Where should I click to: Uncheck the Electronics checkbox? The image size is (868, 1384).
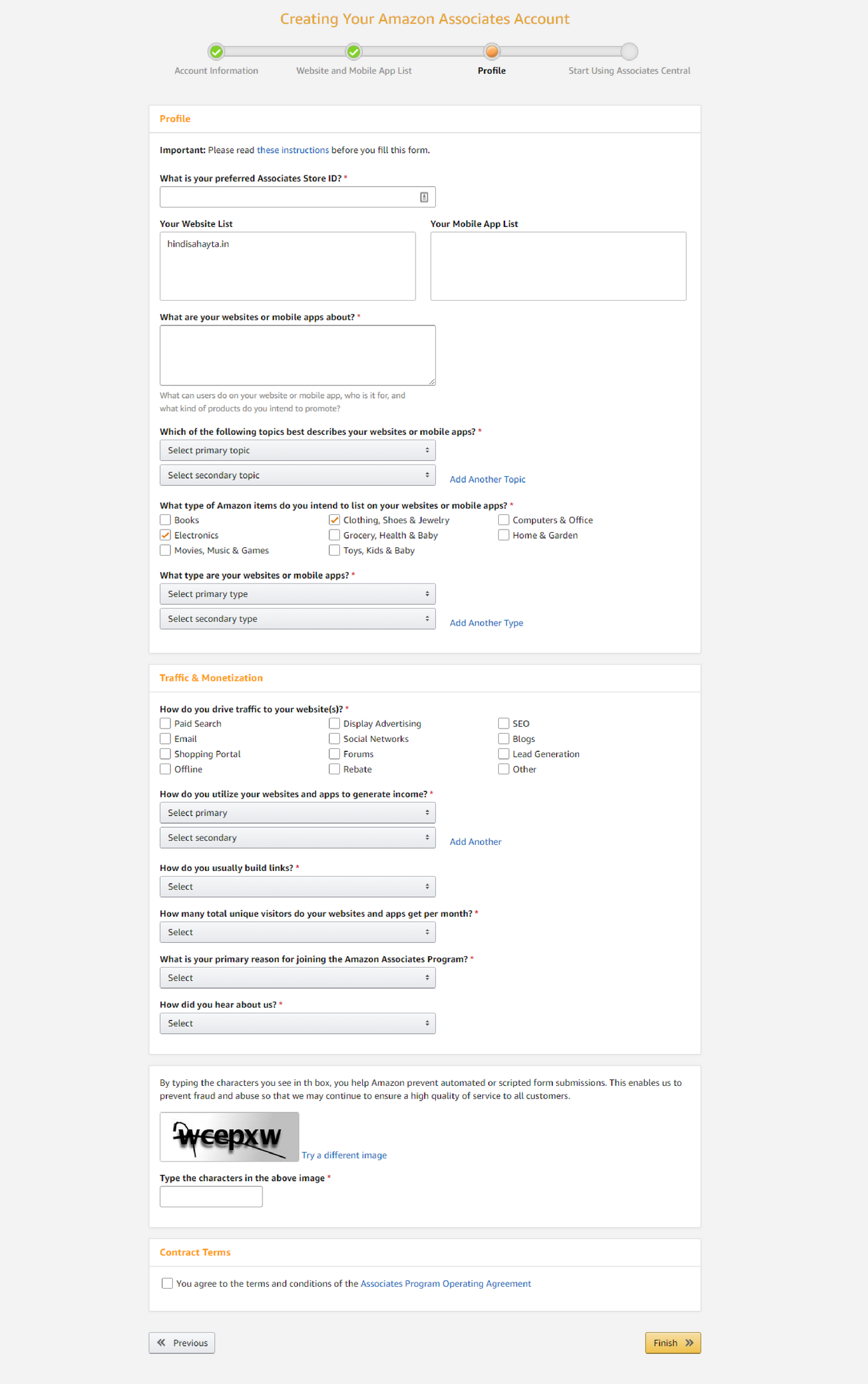[165, 535]
